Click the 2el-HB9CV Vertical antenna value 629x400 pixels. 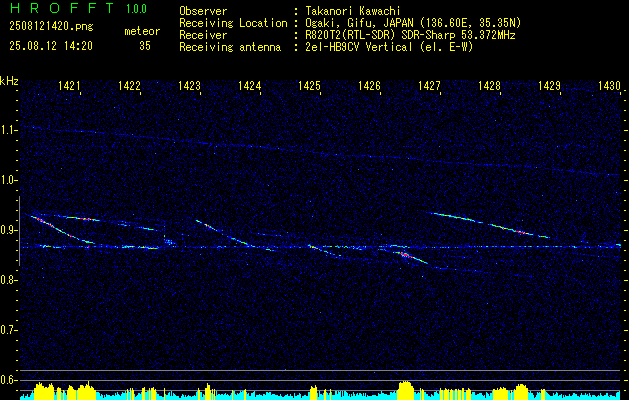[388, 47]
